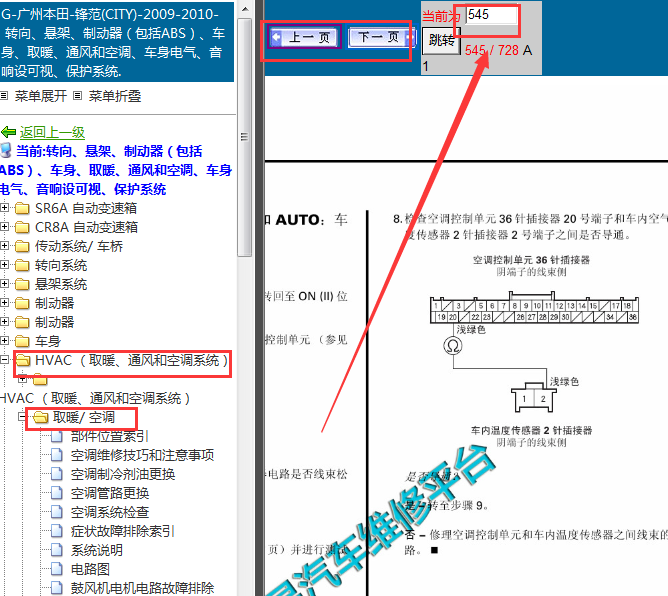
Task: Collapse all menus with 菜单折叠
Action: tap(114, 96)
